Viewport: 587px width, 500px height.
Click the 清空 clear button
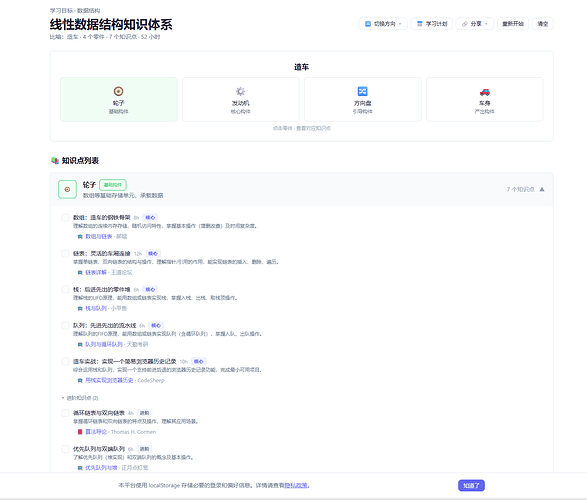(x=542, y=24)
